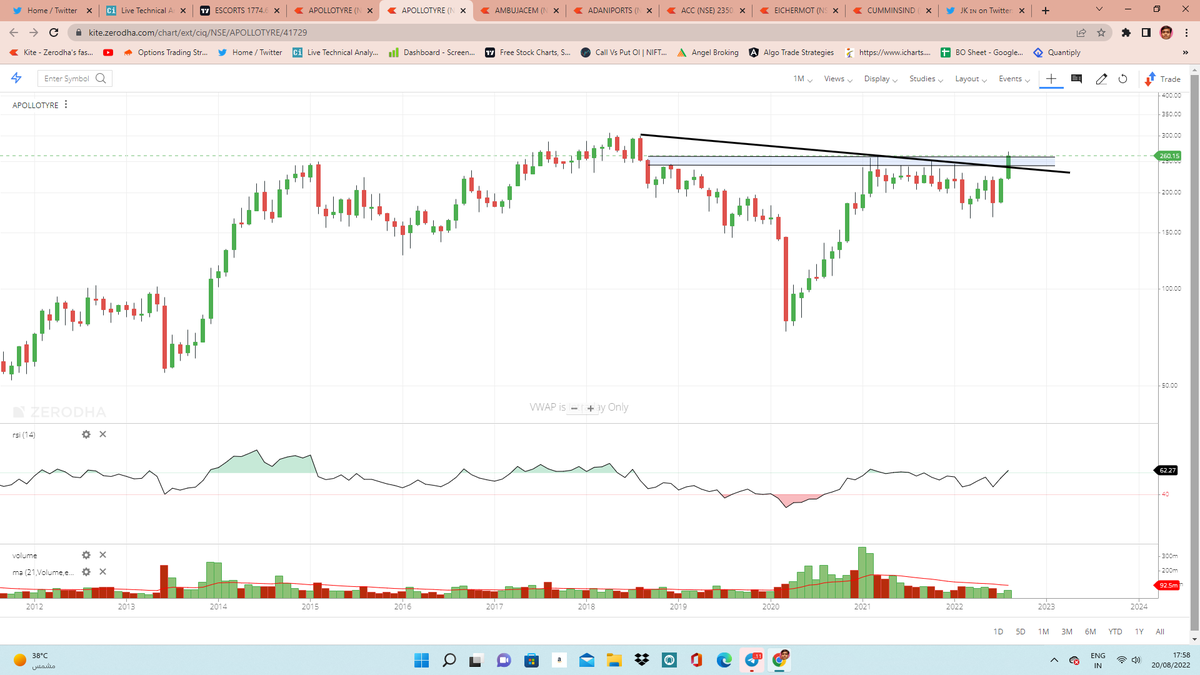Bookmark this page with star icon
The image size is (1200, 675).
coord(1099,32)
